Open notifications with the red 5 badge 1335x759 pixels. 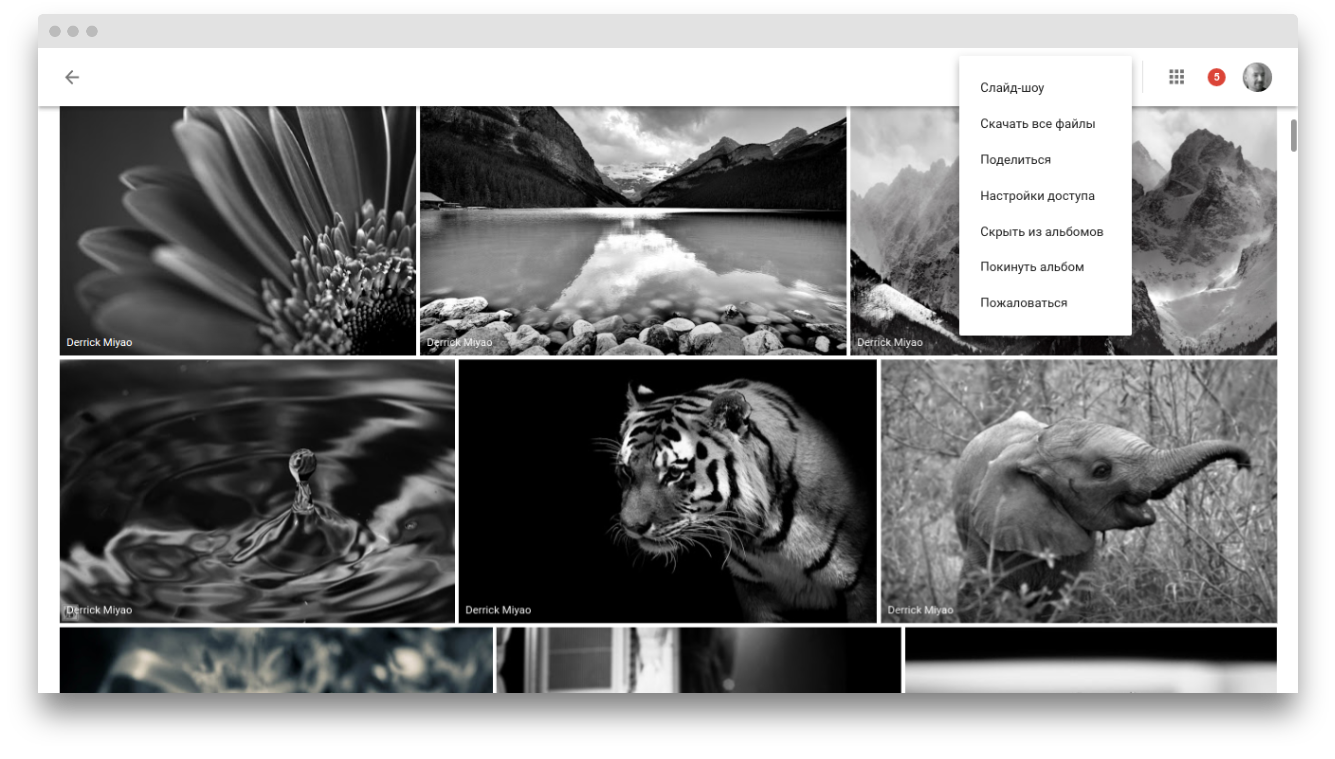(x=1216, y=77)
